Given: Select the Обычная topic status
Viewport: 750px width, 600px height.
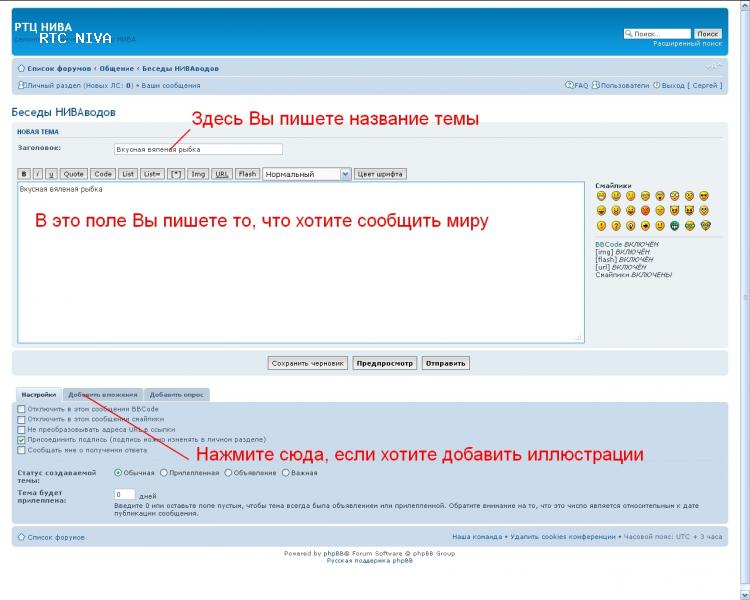Looking at the screenshot, I should pos(118,473).
